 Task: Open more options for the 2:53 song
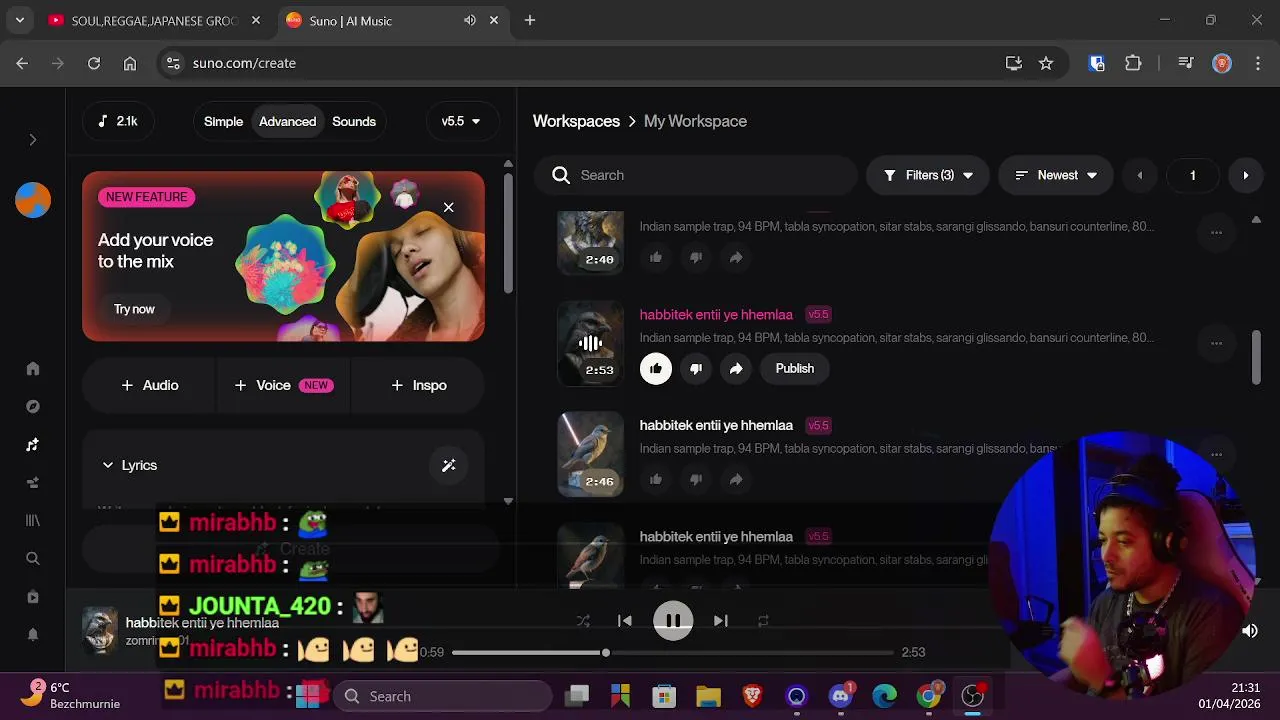coord(1216,343)
